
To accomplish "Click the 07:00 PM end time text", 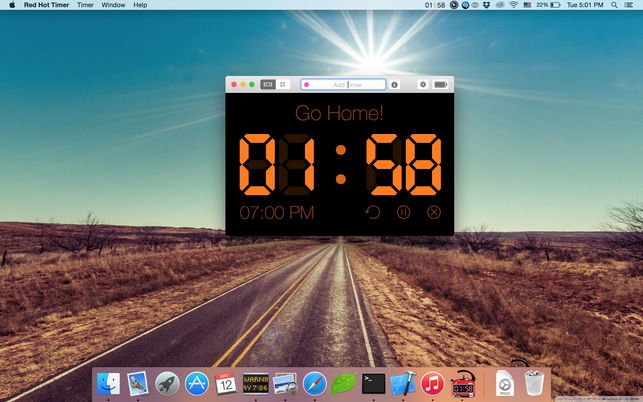I will click(x=277, y=212).
